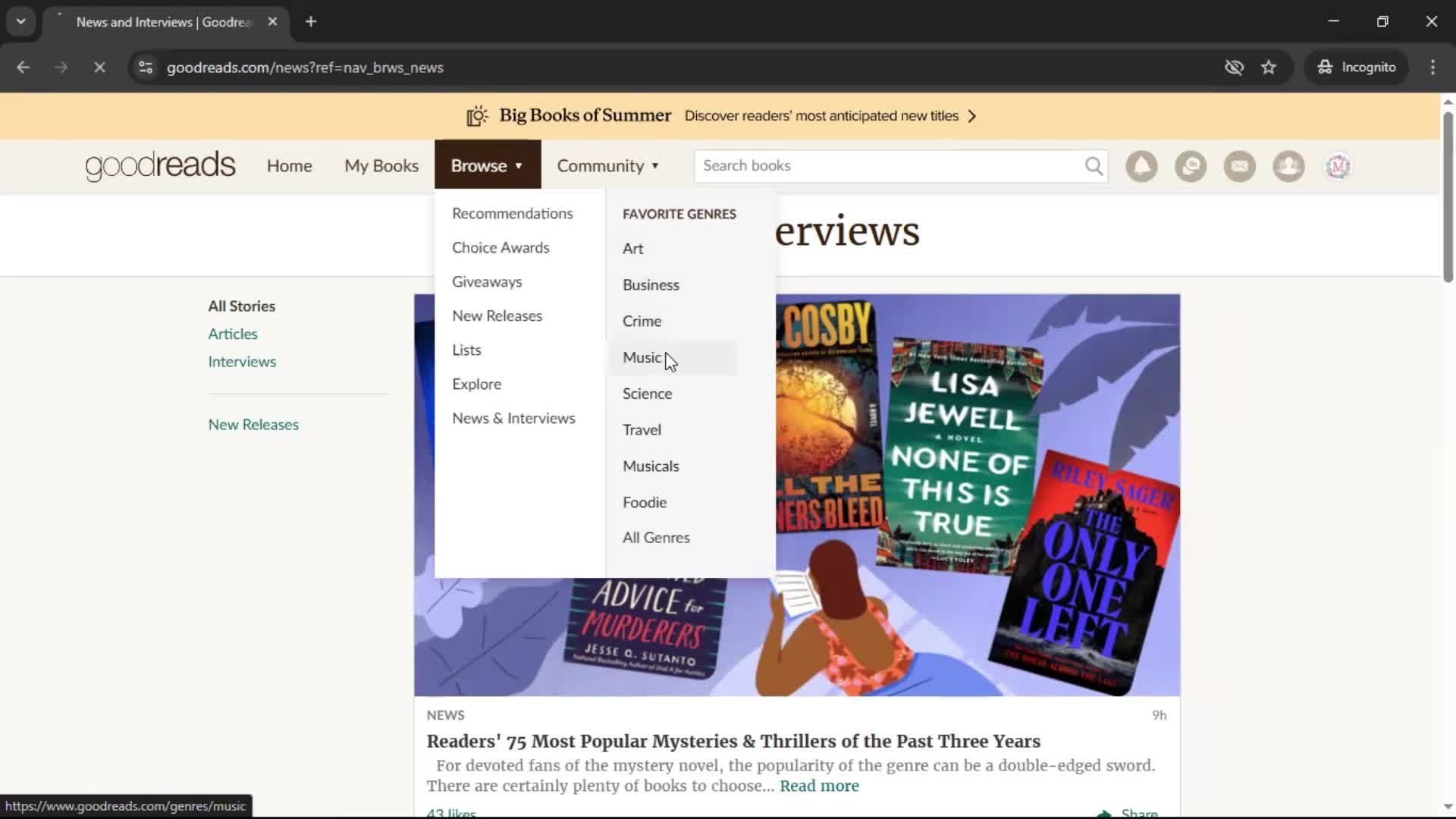Open the 75 Most Popular Mysteries article title
The height and width of the screenshot is (819, 1456).
(x=733, y=741)
